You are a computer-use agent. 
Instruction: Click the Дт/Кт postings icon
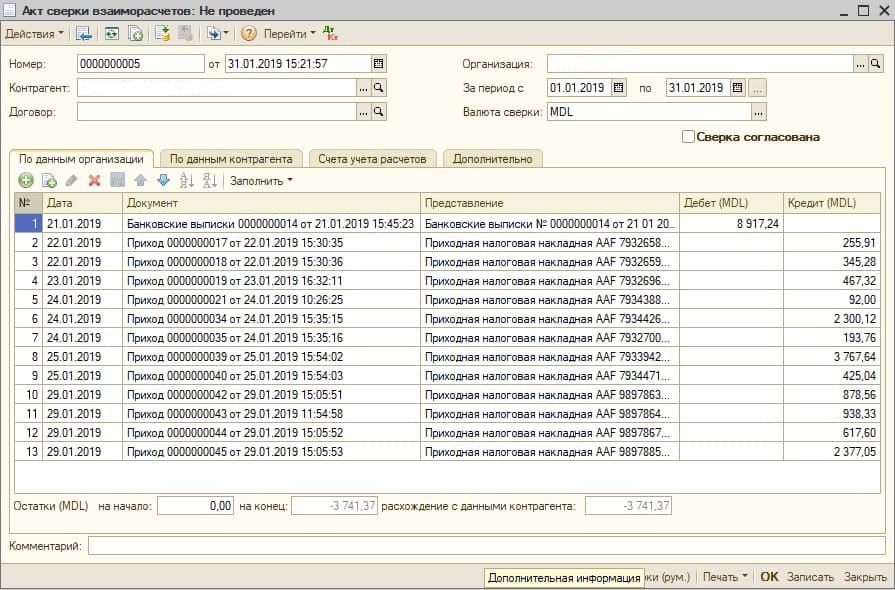tap(330, 34)
